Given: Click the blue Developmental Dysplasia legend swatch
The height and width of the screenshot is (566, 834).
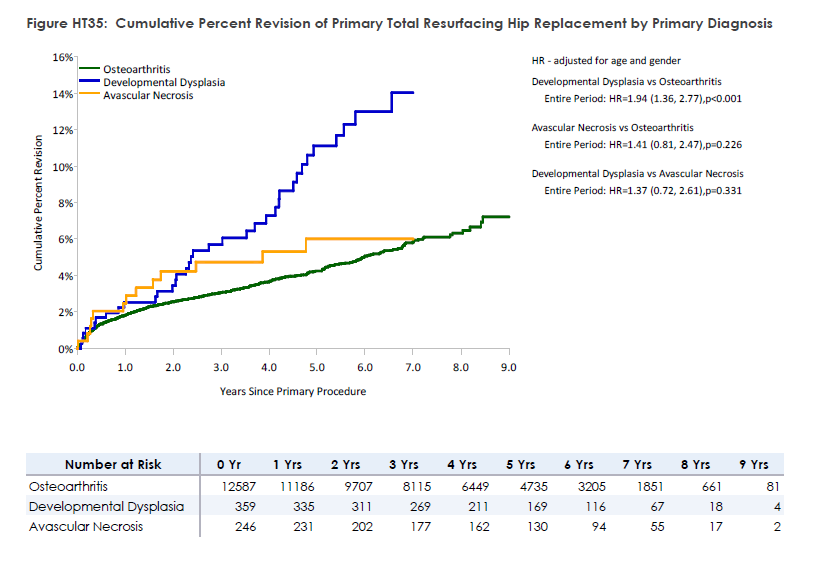Looking at the screenshot, I should pyautogui.click(x=90, y=82).
